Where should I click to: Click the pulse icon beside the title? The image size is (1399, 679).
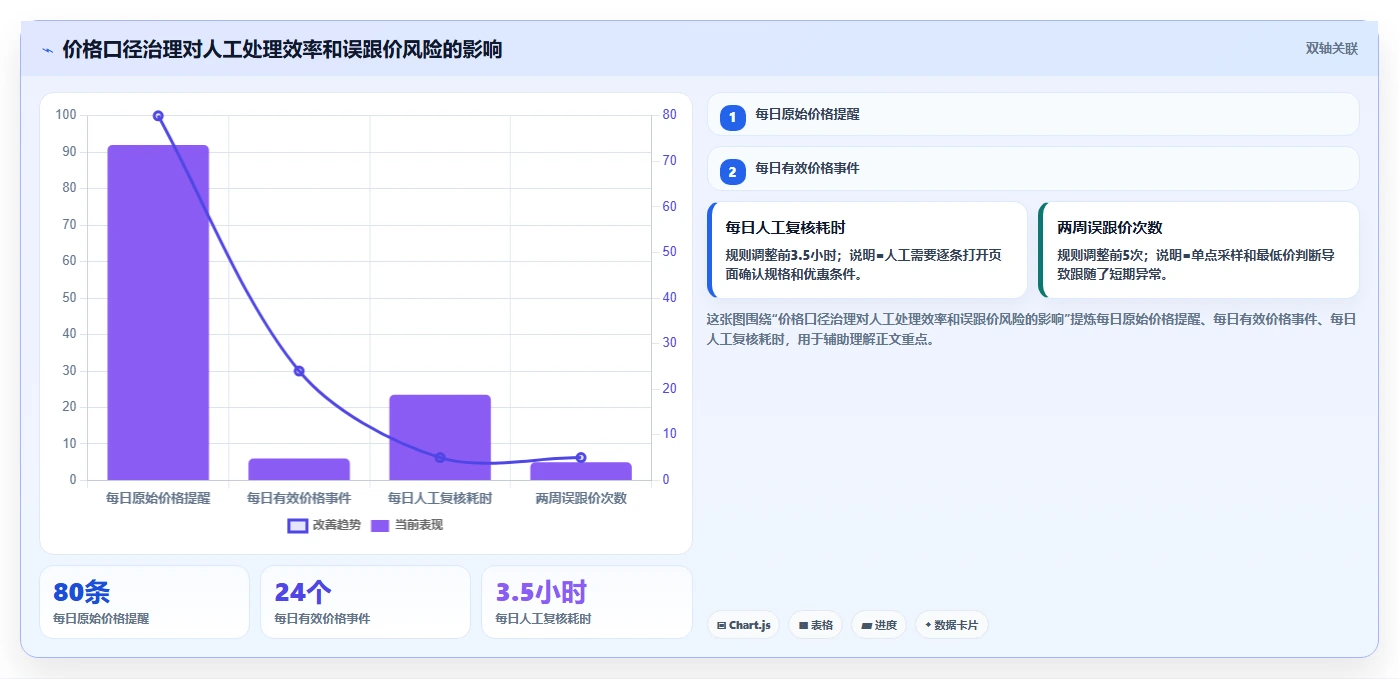pyautogui.click(x=47, y=50)
